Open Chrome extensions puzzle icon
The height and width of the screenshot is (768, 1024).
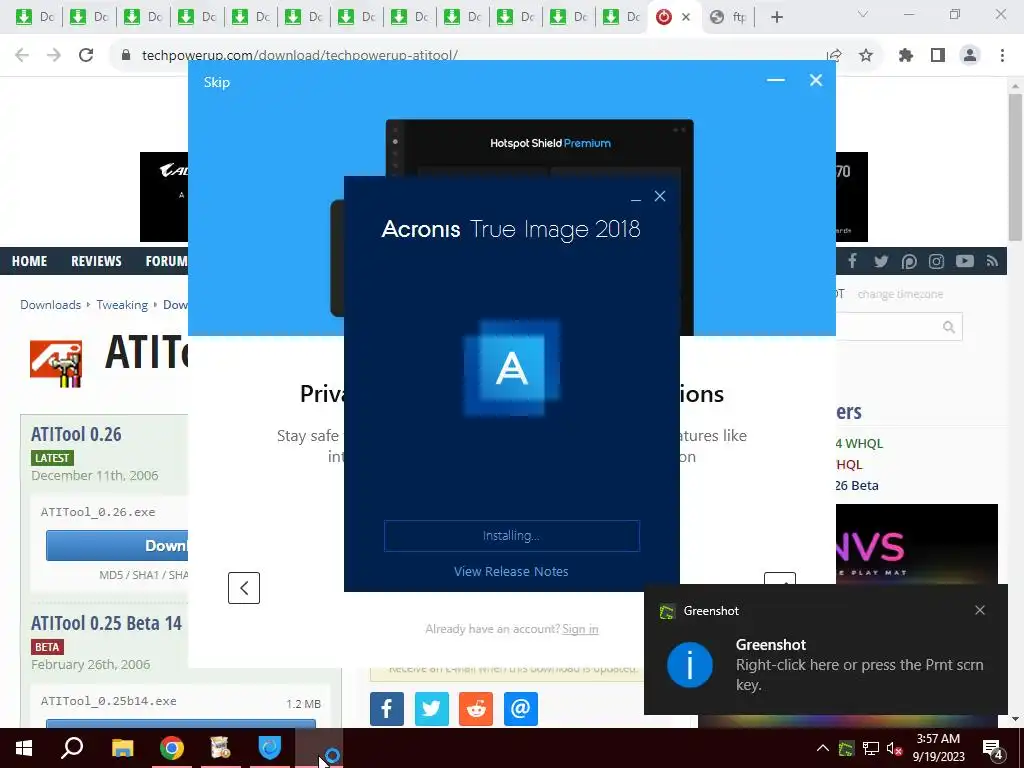tap(906, 55)
